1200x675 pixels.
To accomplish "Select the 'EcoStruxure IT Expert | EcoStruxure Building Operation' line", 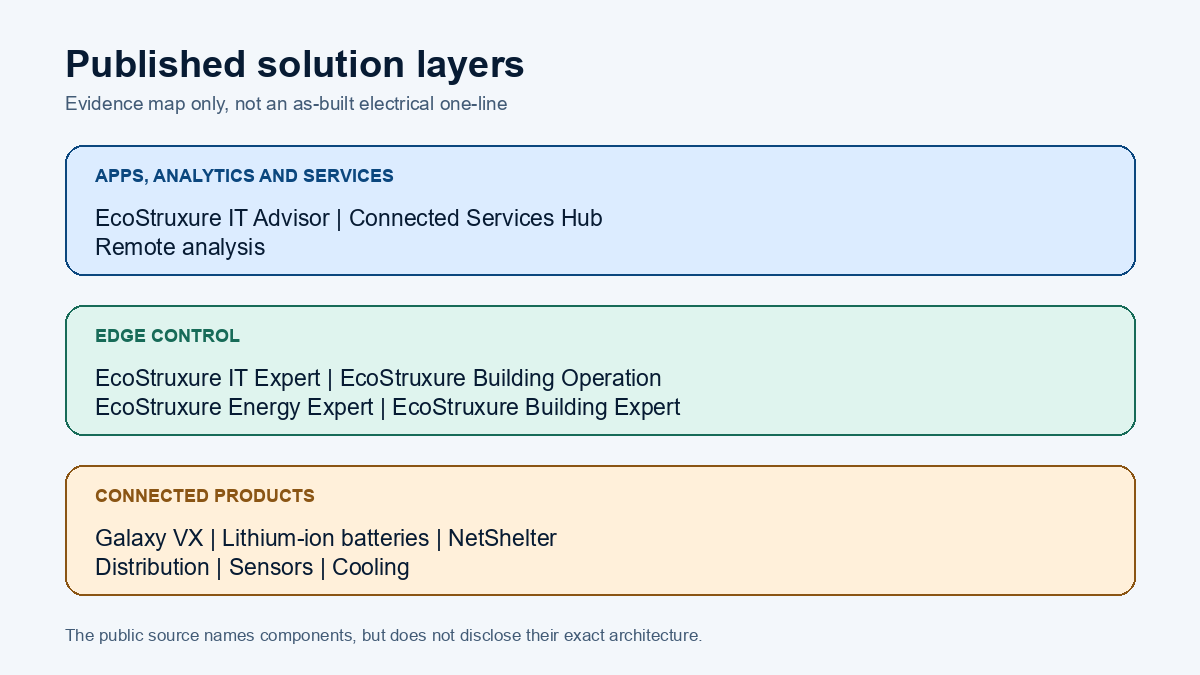I will click(378, 378).
